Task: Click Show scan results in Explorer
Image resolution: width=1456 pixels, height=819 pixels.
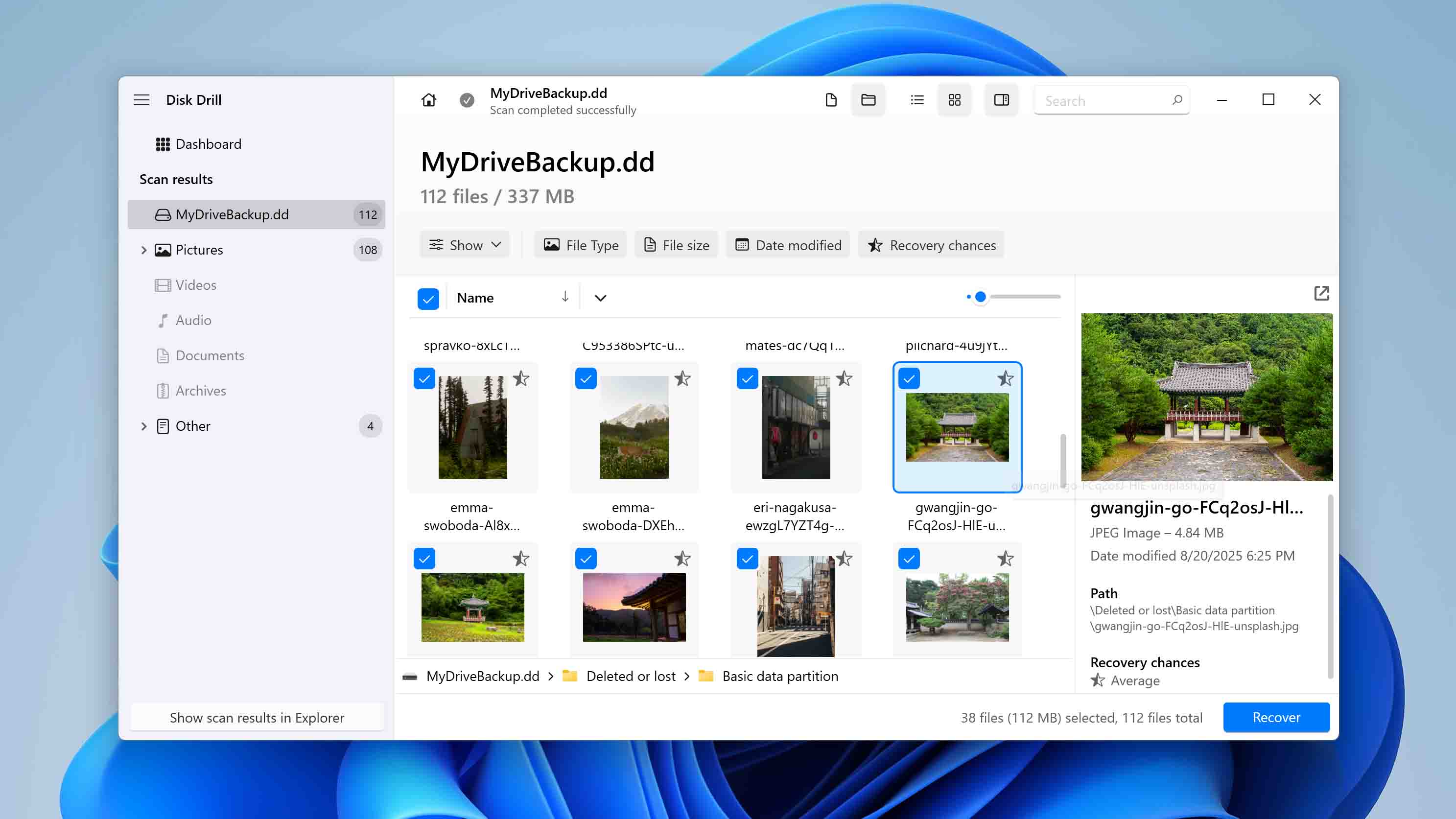Action: [x=257, y=717]
